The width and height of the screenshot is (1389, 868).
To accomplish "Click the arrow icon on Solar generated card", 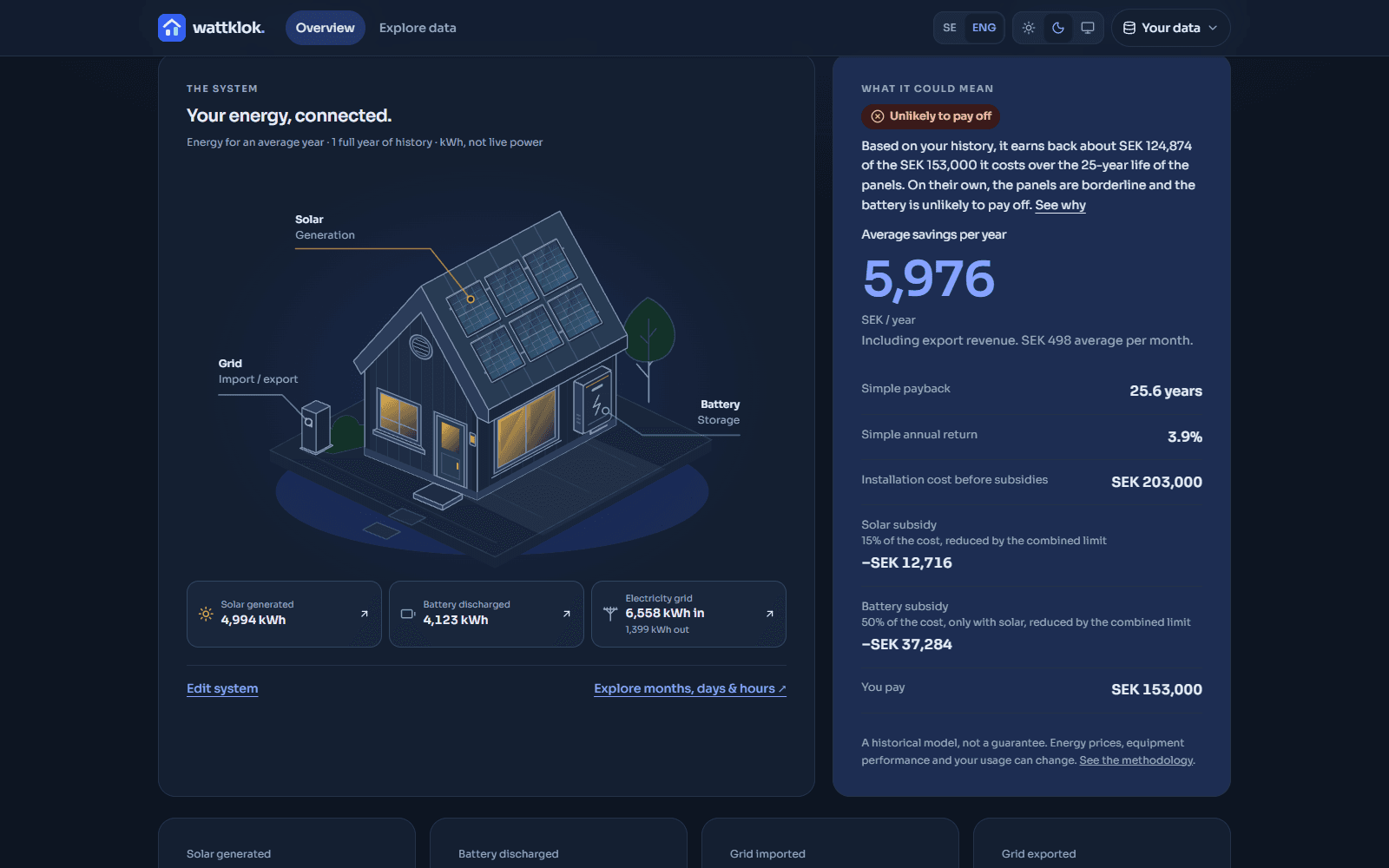I will pyautogui.click(x=365, y=614).
